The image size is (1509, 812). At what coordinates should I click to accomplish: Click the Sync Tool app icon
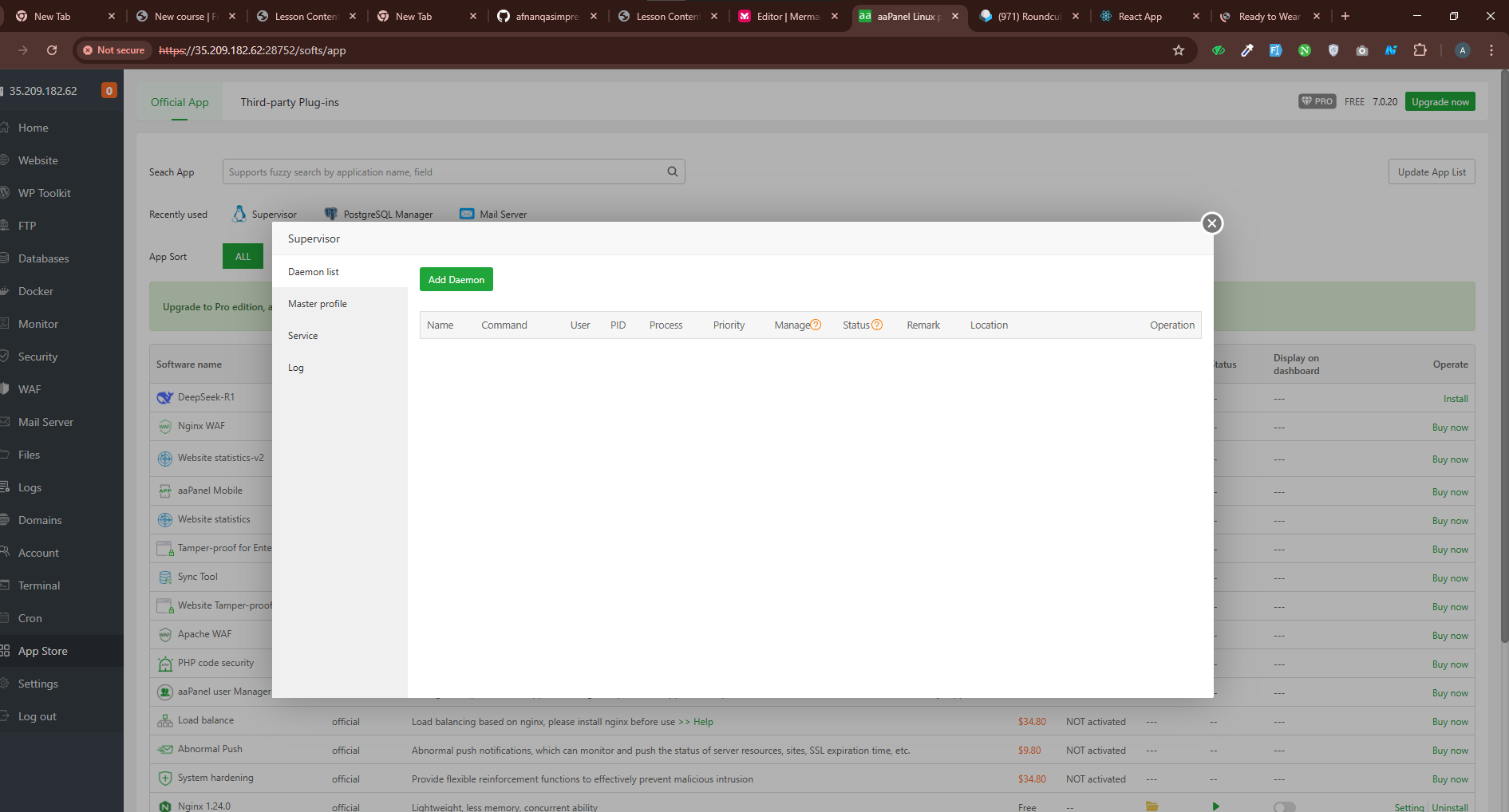[x=165, y=577]
